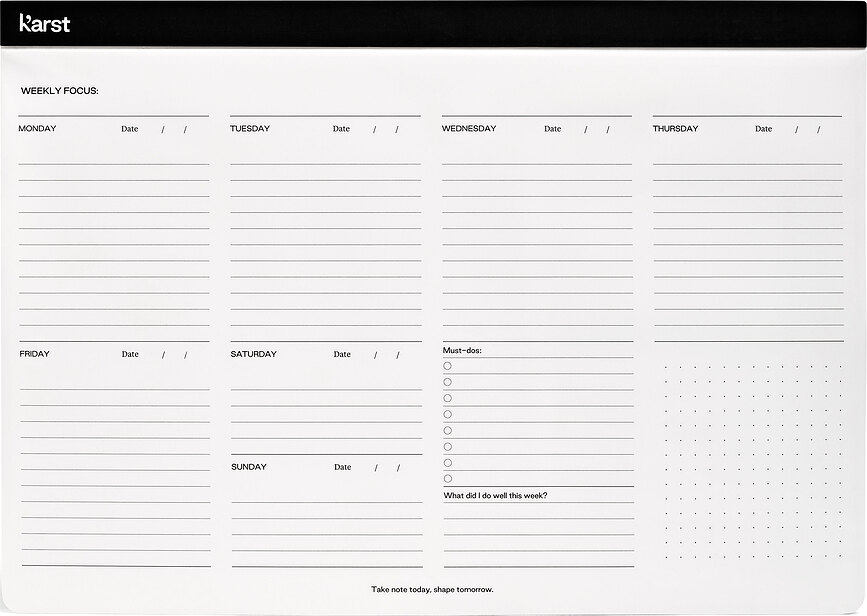Click the 'Take note today, shape tomorrow' tagline

point(432,590)
